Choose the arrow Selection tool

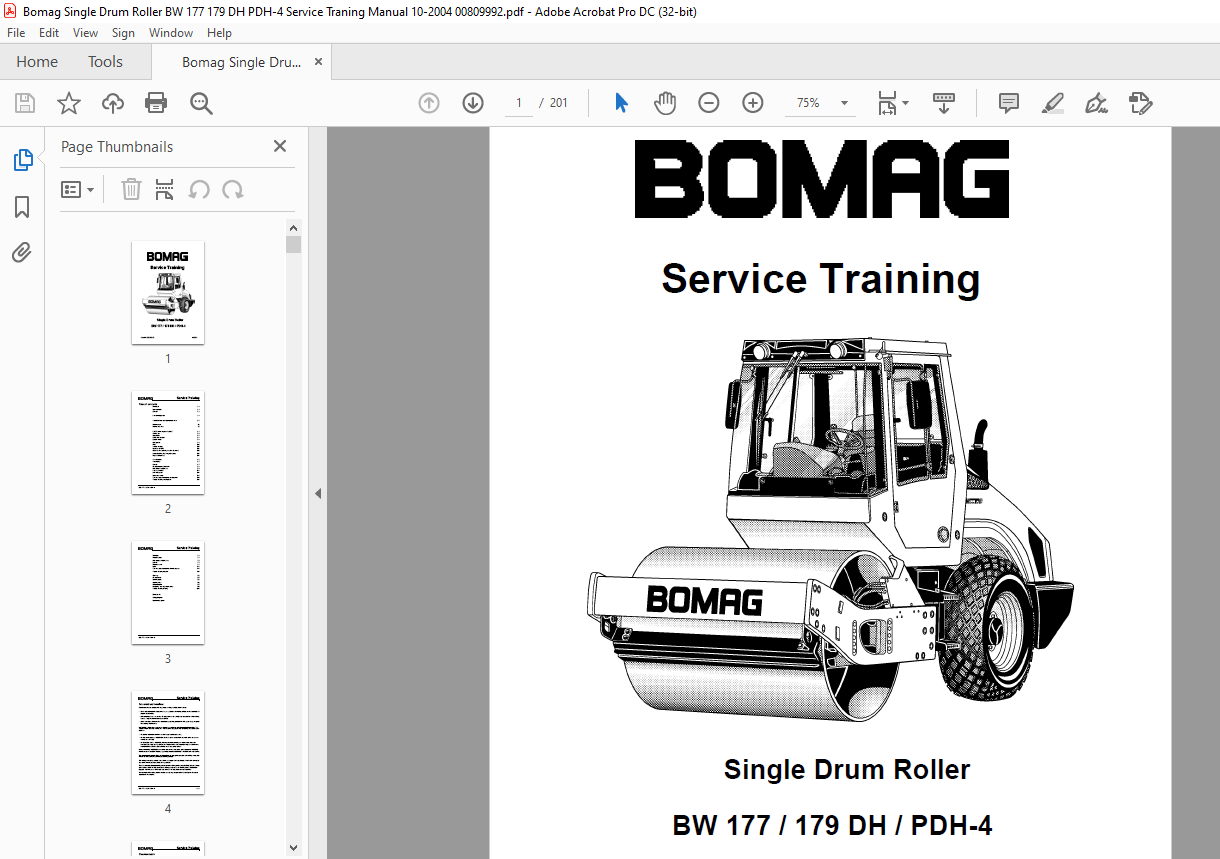click(x=621, y=103)
